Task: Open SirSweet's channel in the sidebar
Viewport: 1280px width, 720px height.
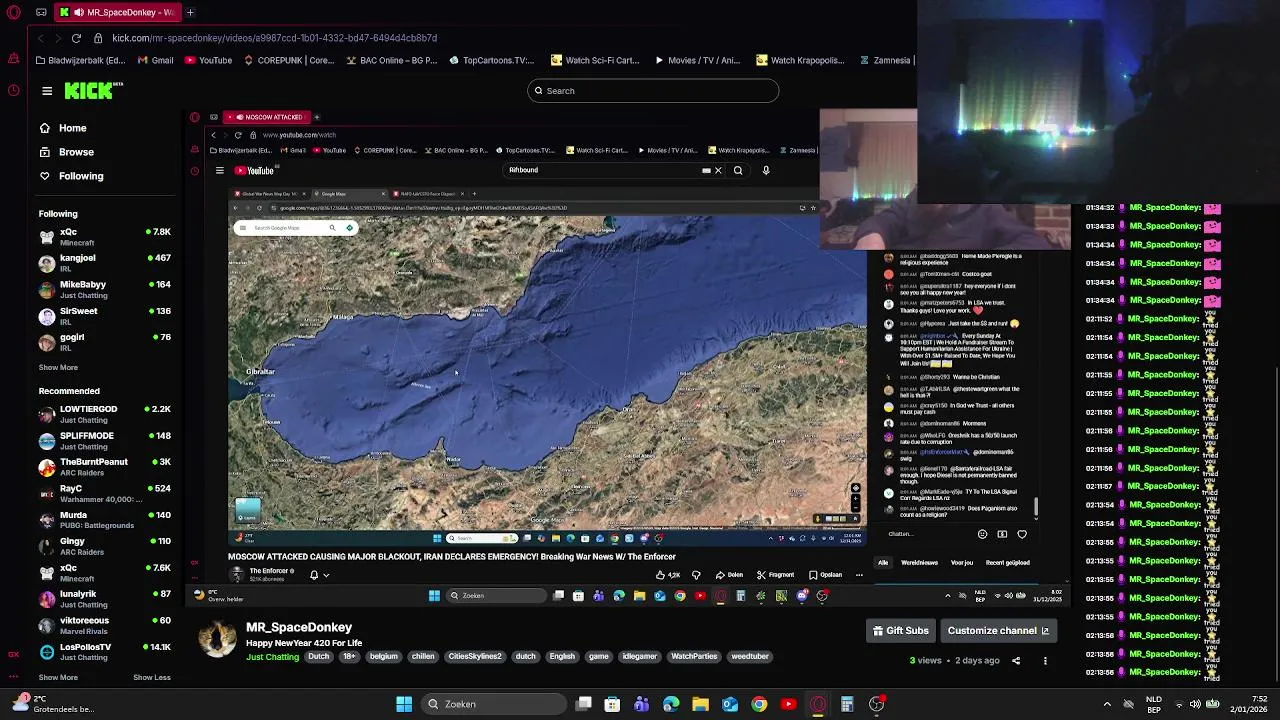Action: [105, 315]
